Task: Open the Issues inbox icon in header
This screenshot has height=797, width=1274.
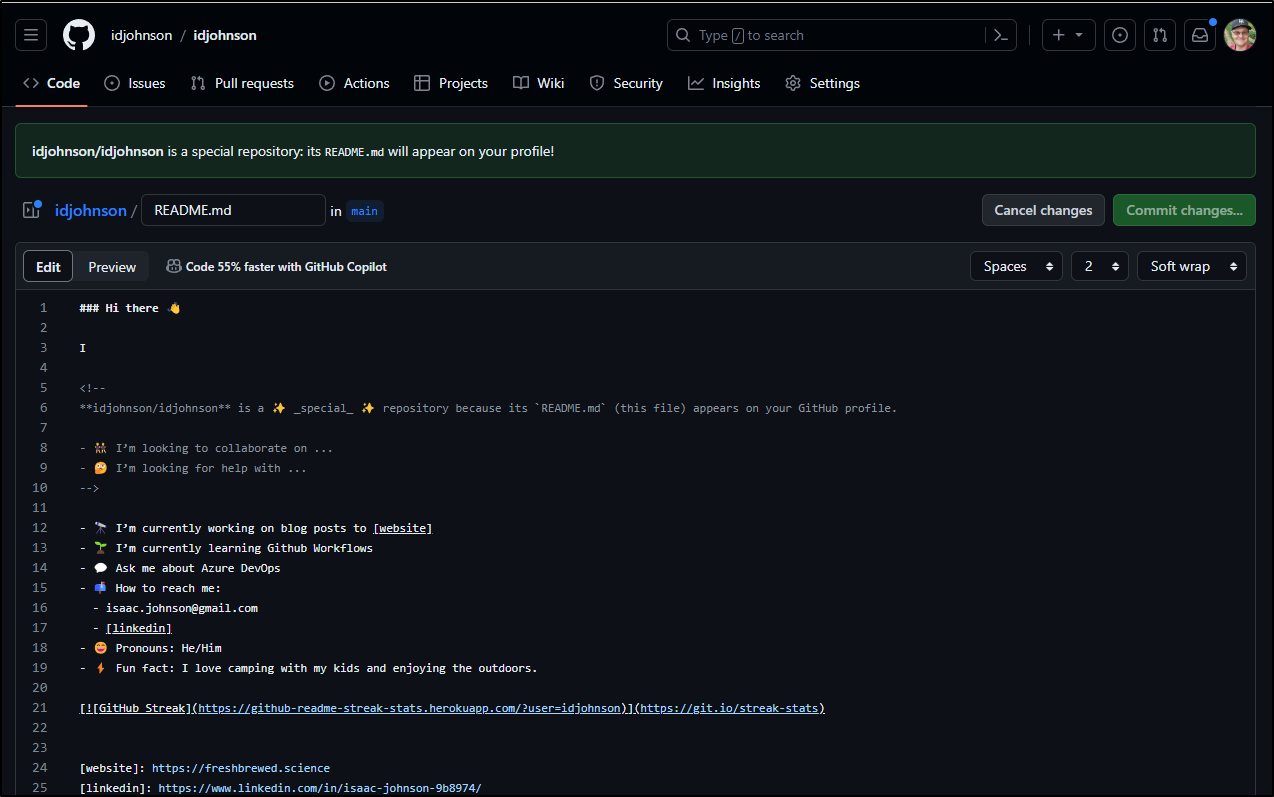Action: point(1120,35)
